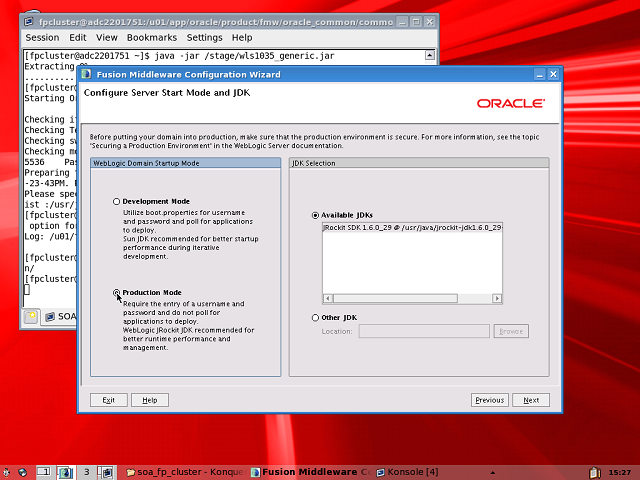This screenshot has height=480, width=640.
Task: Switch to Fusion Middleware taskbar entry
Action: [x=311, y=472]
